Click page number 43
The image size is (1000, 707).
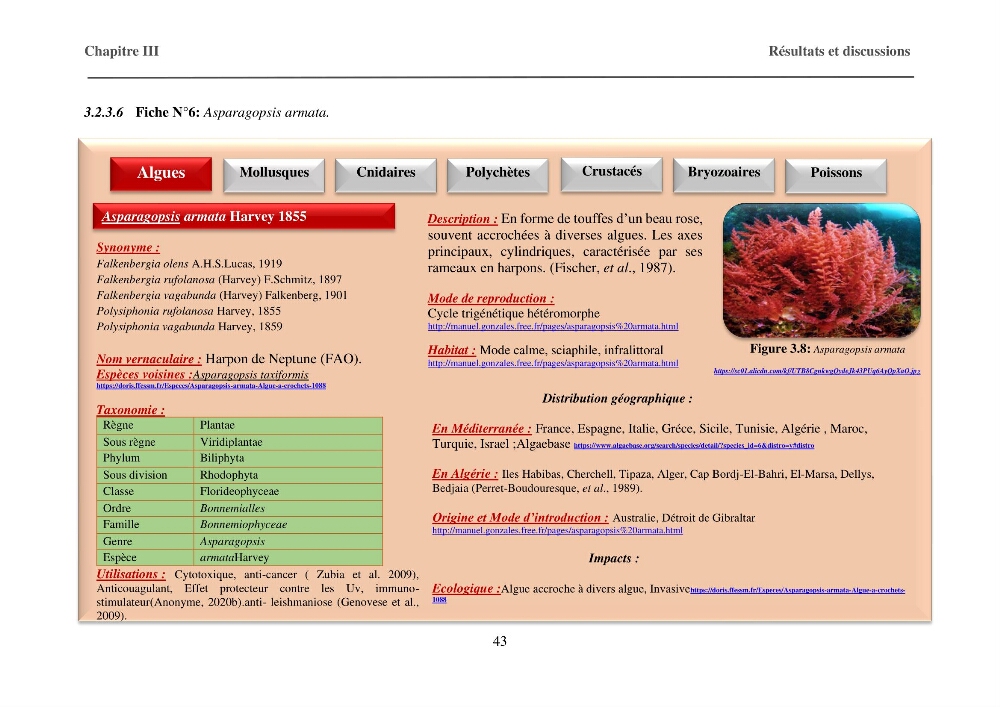[x=500, y=641]
